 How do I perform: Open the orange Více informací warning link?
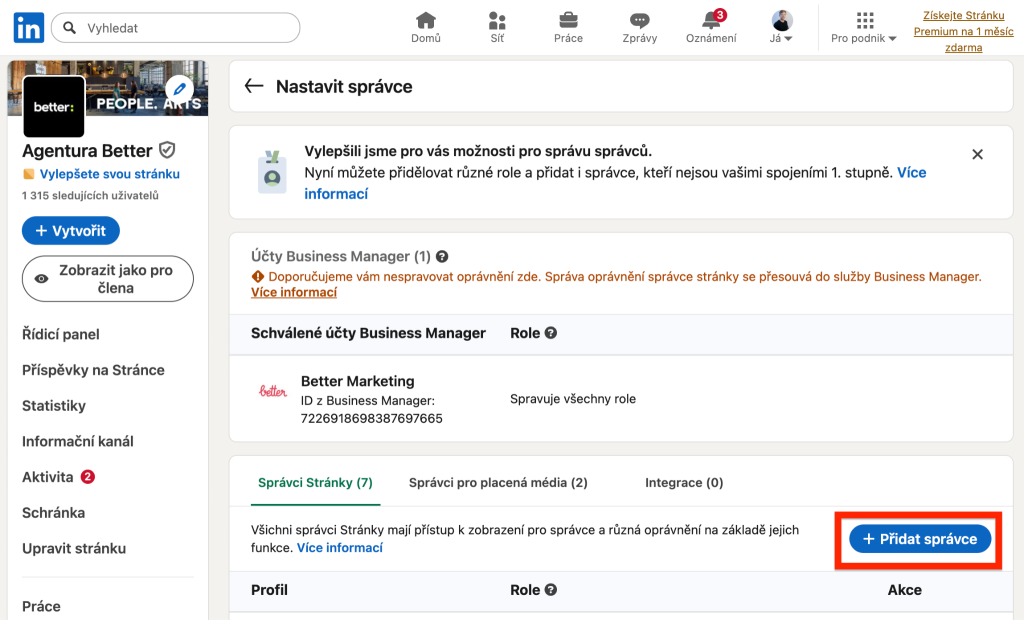294,293
